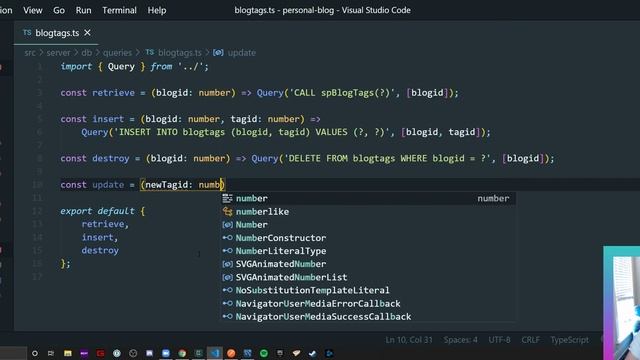Open Steam from the taskbar
The width and height of the screenshot is (640, 360).
point(313,353)
